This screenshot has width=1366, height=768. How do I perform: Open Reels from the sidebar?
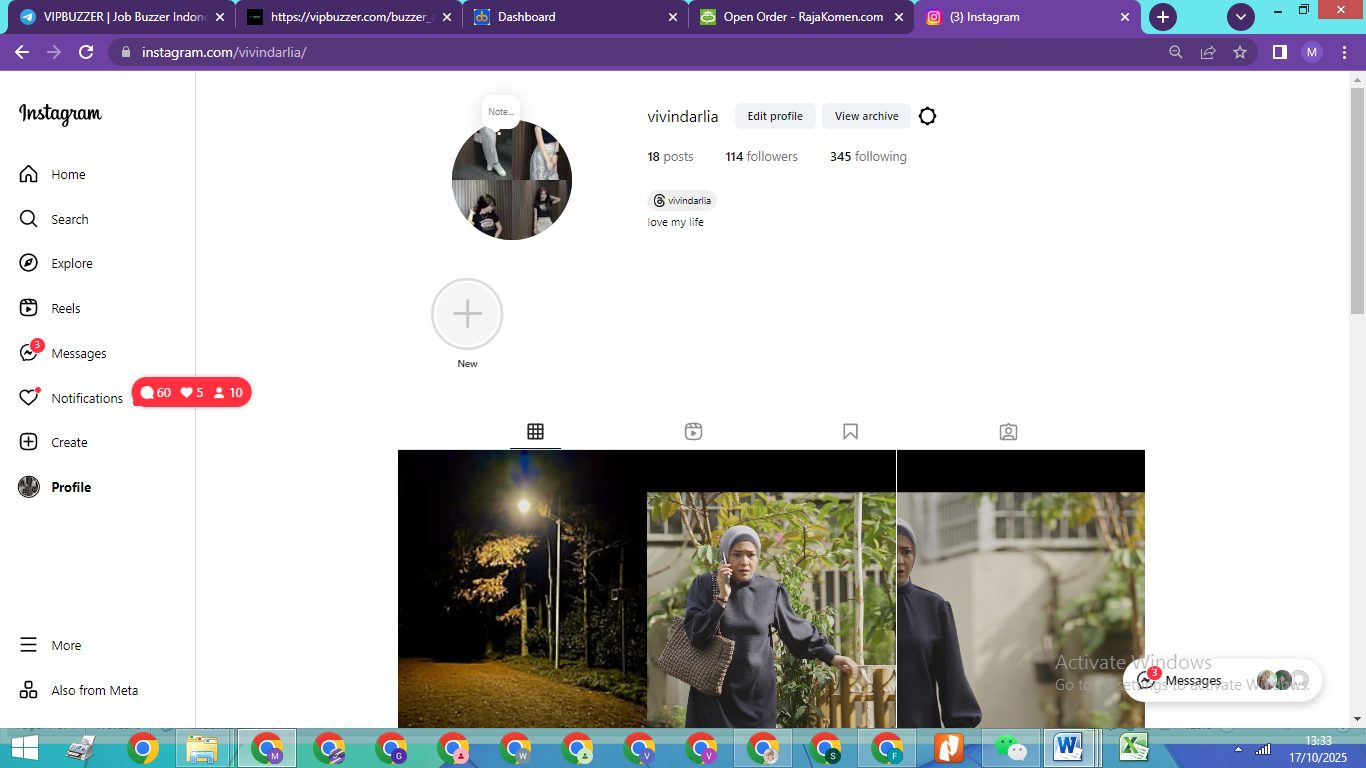tap(29, 308)
